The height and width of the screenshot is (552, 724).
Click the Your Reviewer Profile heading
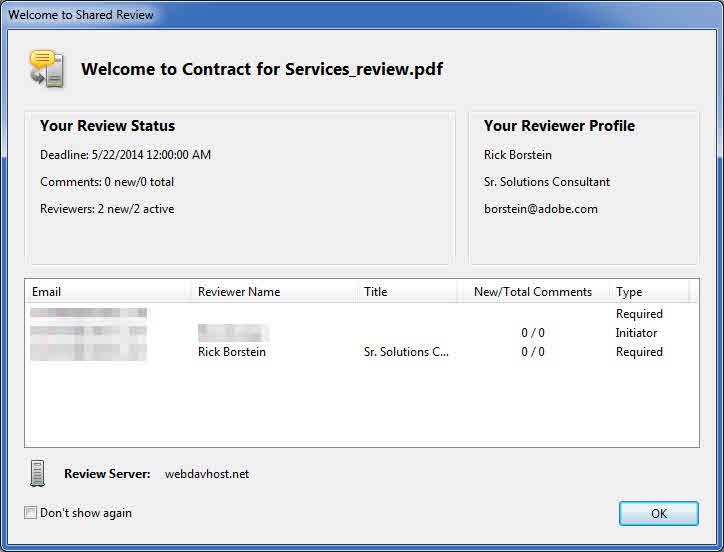559,126
